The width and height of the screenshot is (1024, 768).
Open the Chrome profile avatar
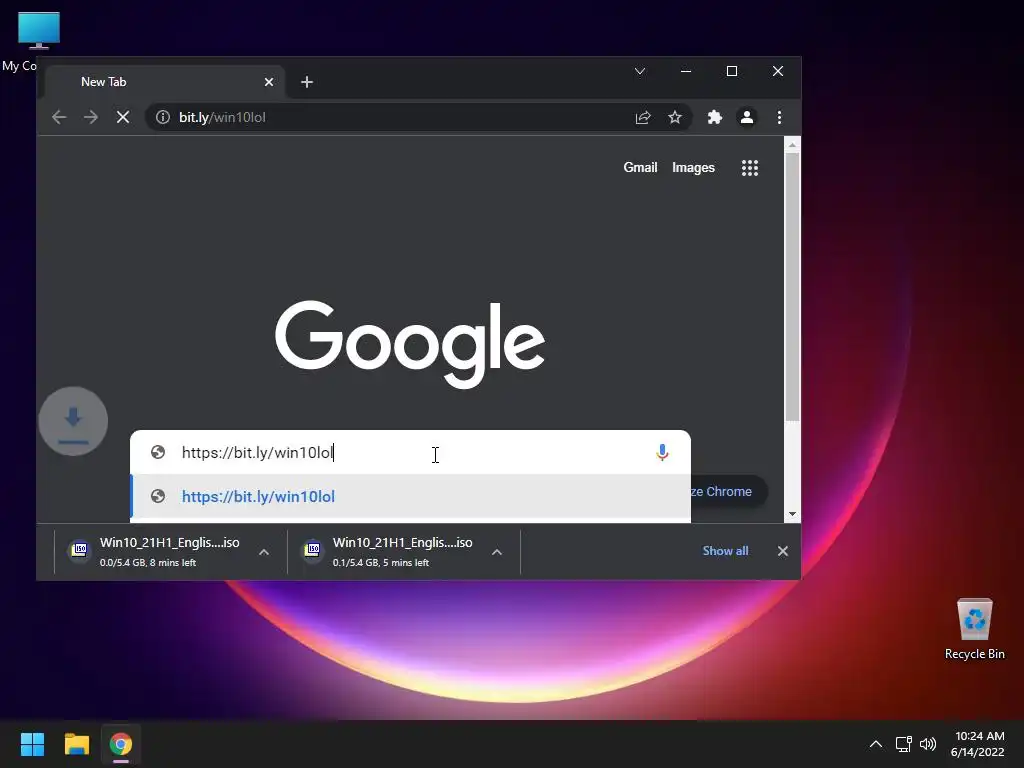click(746, 118)
